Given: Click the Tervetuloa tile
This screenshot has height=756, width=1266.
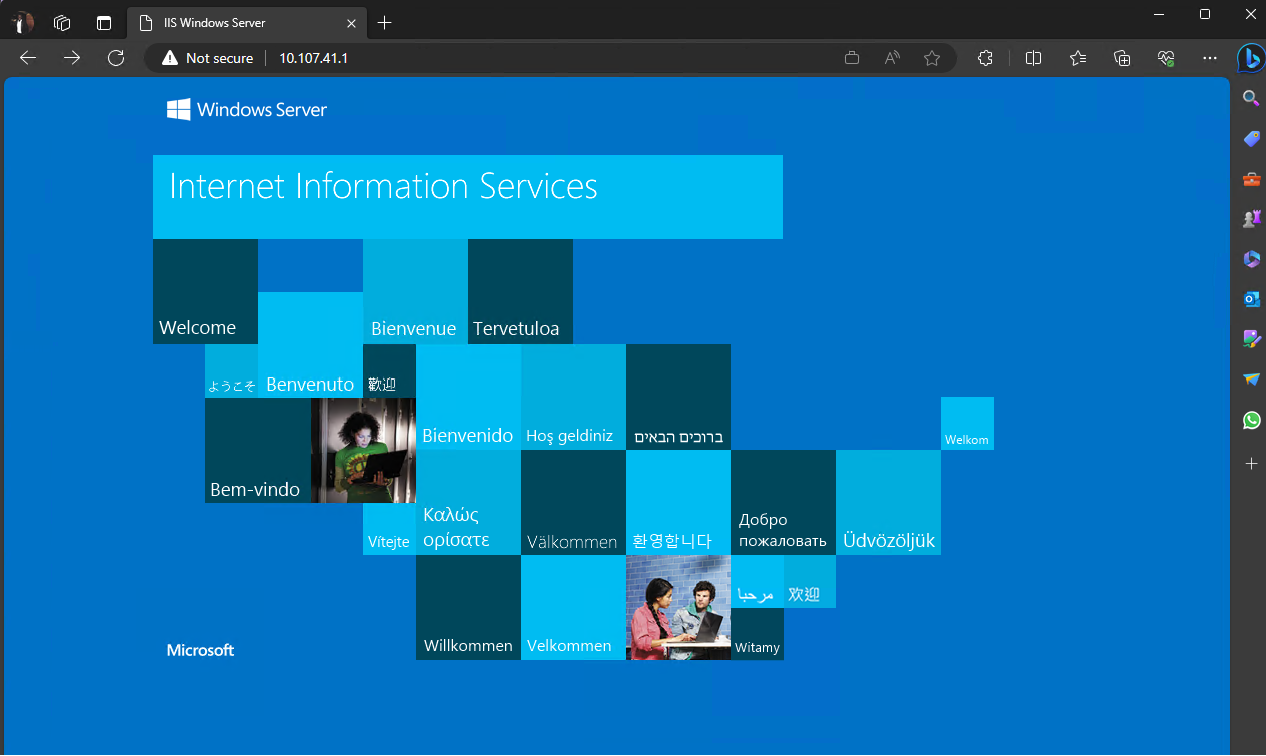Looking at the screenshot, I should tap(520, 291).
